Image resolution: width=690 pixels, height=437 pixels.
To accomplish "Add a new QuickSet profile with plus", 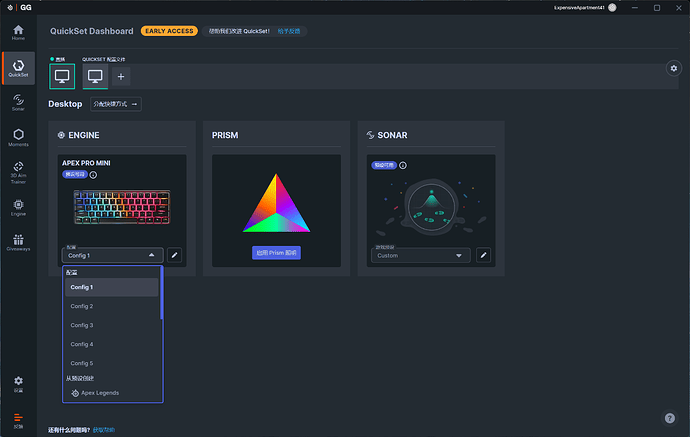I will coord(121,76).
